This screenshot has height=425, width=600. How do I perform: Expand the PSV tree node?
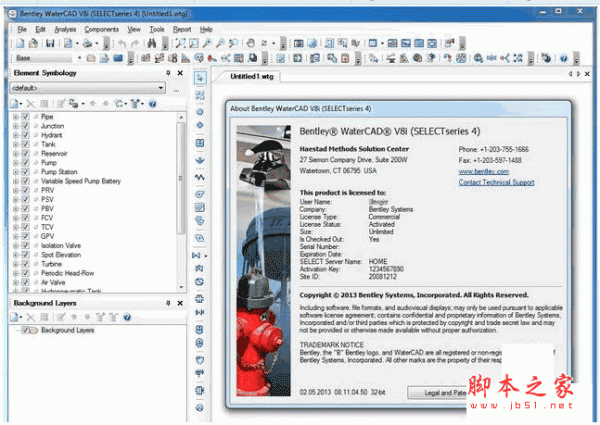(16, 199)
